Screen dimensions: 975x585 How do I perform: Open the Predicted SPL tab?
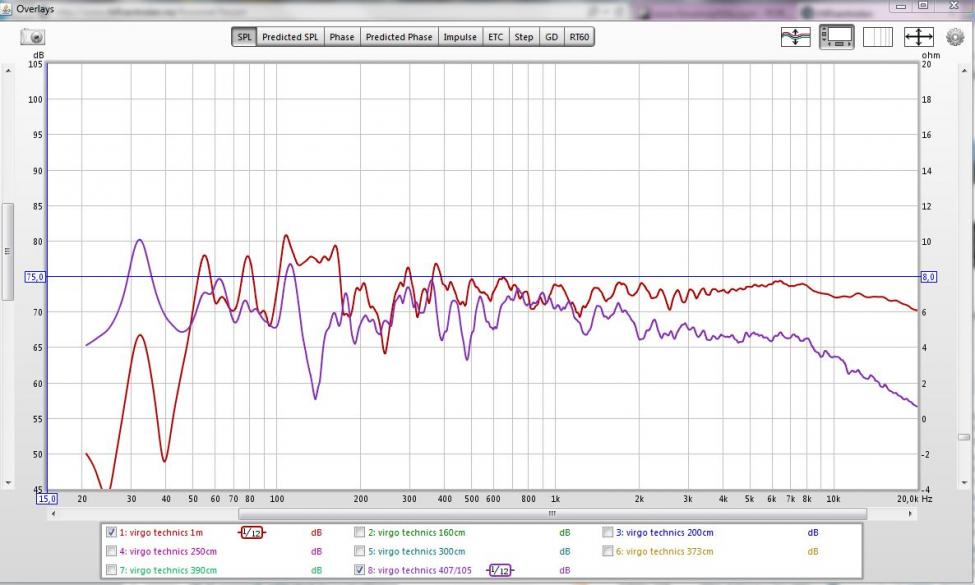[290, 37]
